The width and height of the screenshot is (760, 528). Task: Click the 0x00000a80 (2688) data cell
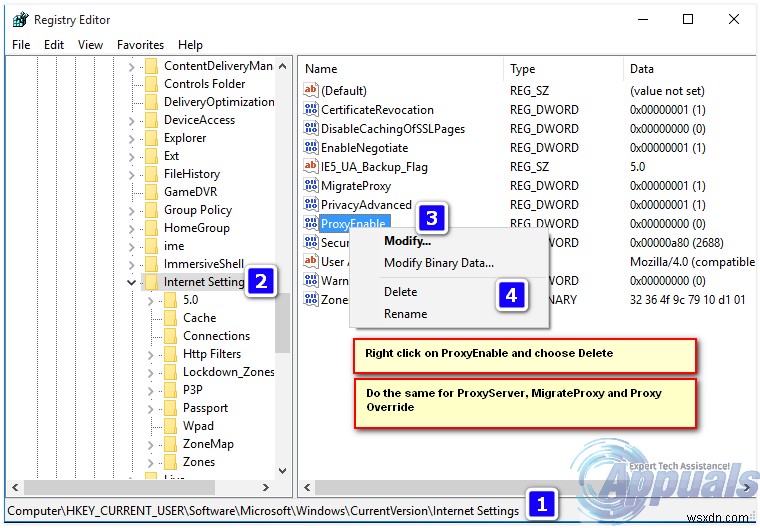[x=677, y=242]
